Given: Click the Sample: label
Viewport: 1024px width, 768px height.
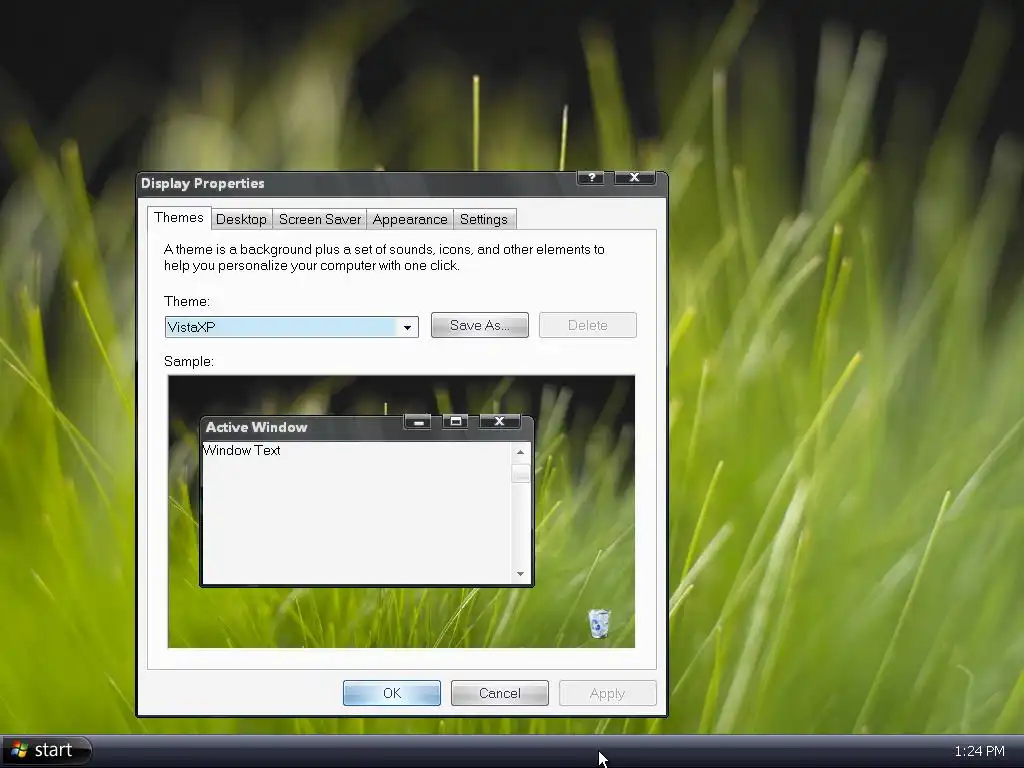Looking at the screenshot, I should click(189, 361).
